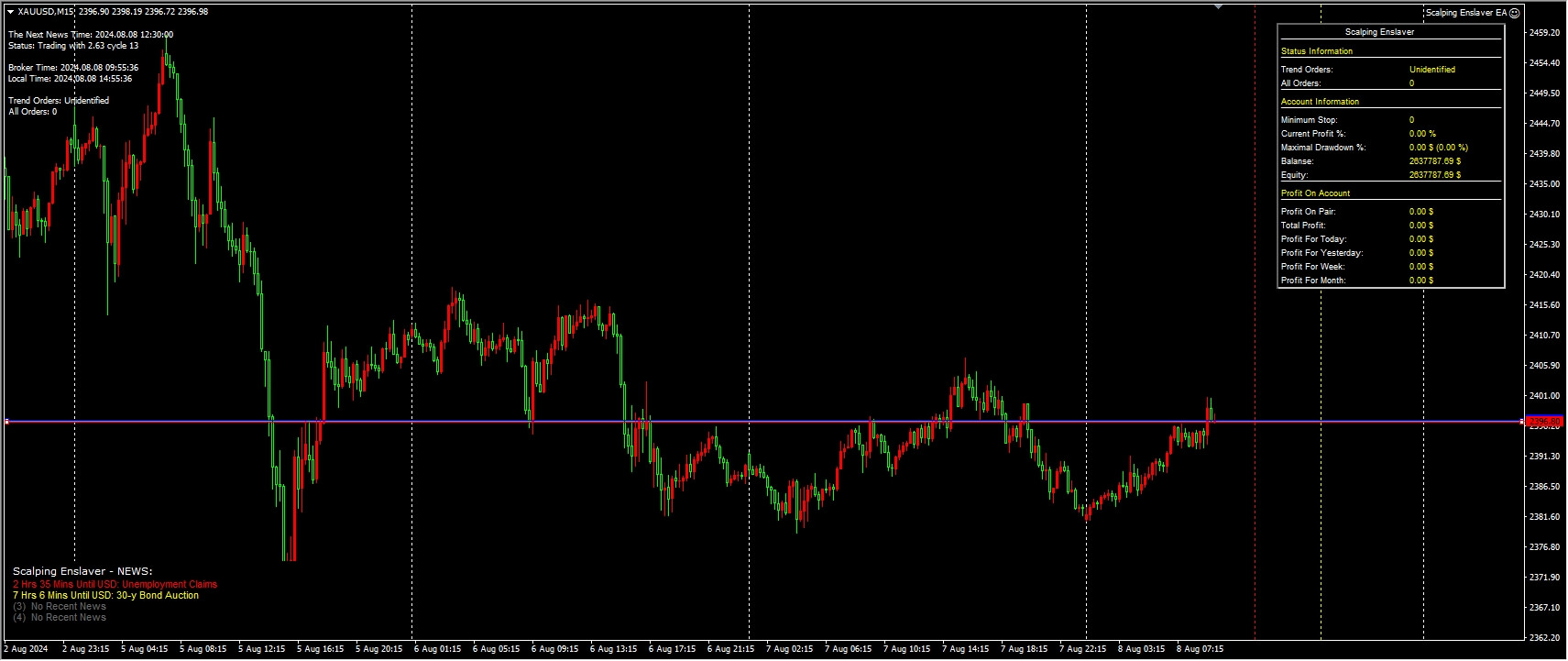
Task: Click the Maximal Drawdown % value
Action: point(1438,148)
